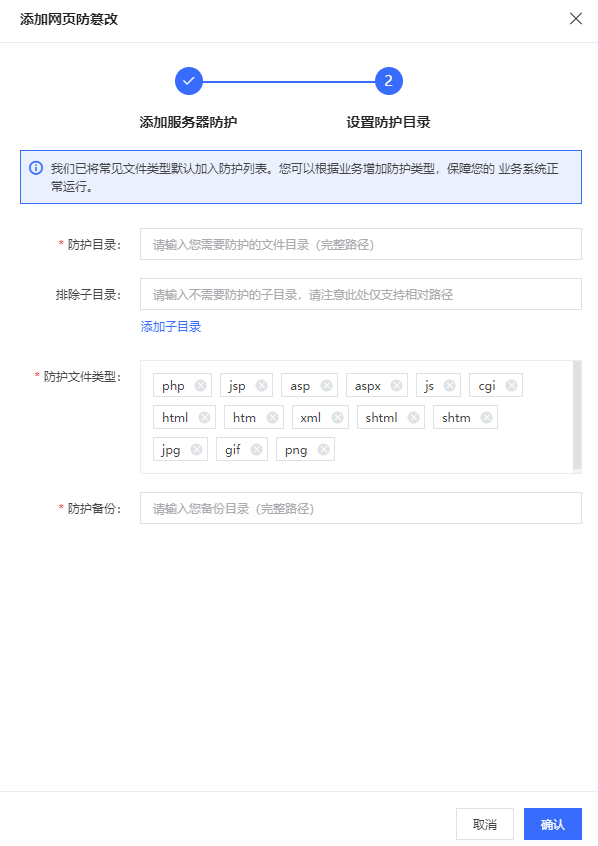Remove the xml file type tag

pyautogui.click(x=337, y=417)
